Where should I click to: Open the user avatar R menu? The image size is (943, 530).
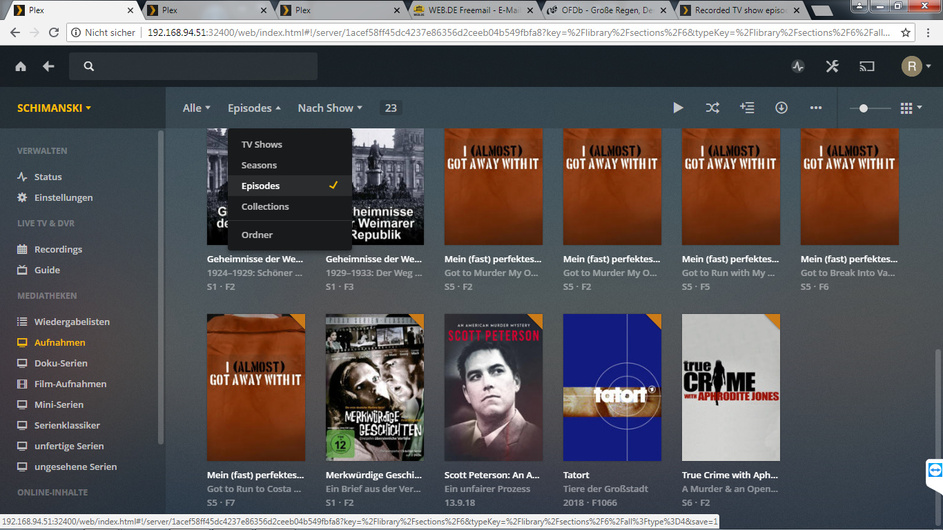coord(915,66)
